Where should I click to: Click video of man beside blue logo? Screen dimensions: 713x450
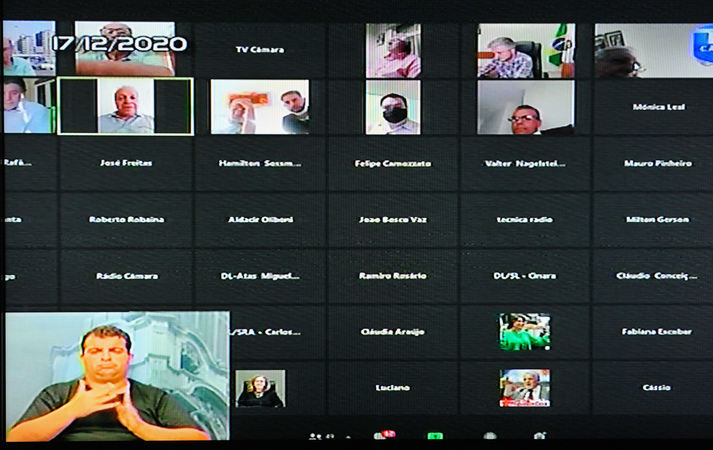tap(654, 50)
